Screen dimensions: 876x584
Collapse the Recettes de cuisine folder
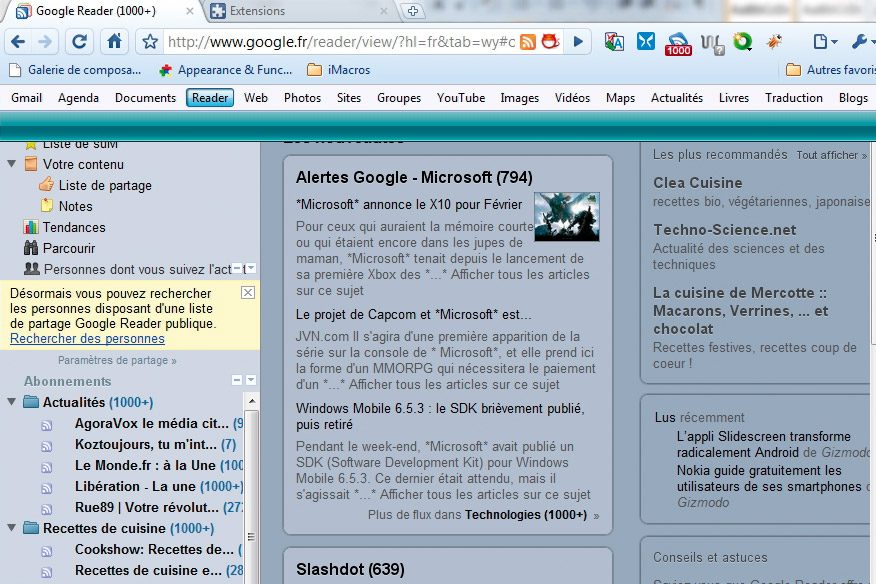coord(11,528)
